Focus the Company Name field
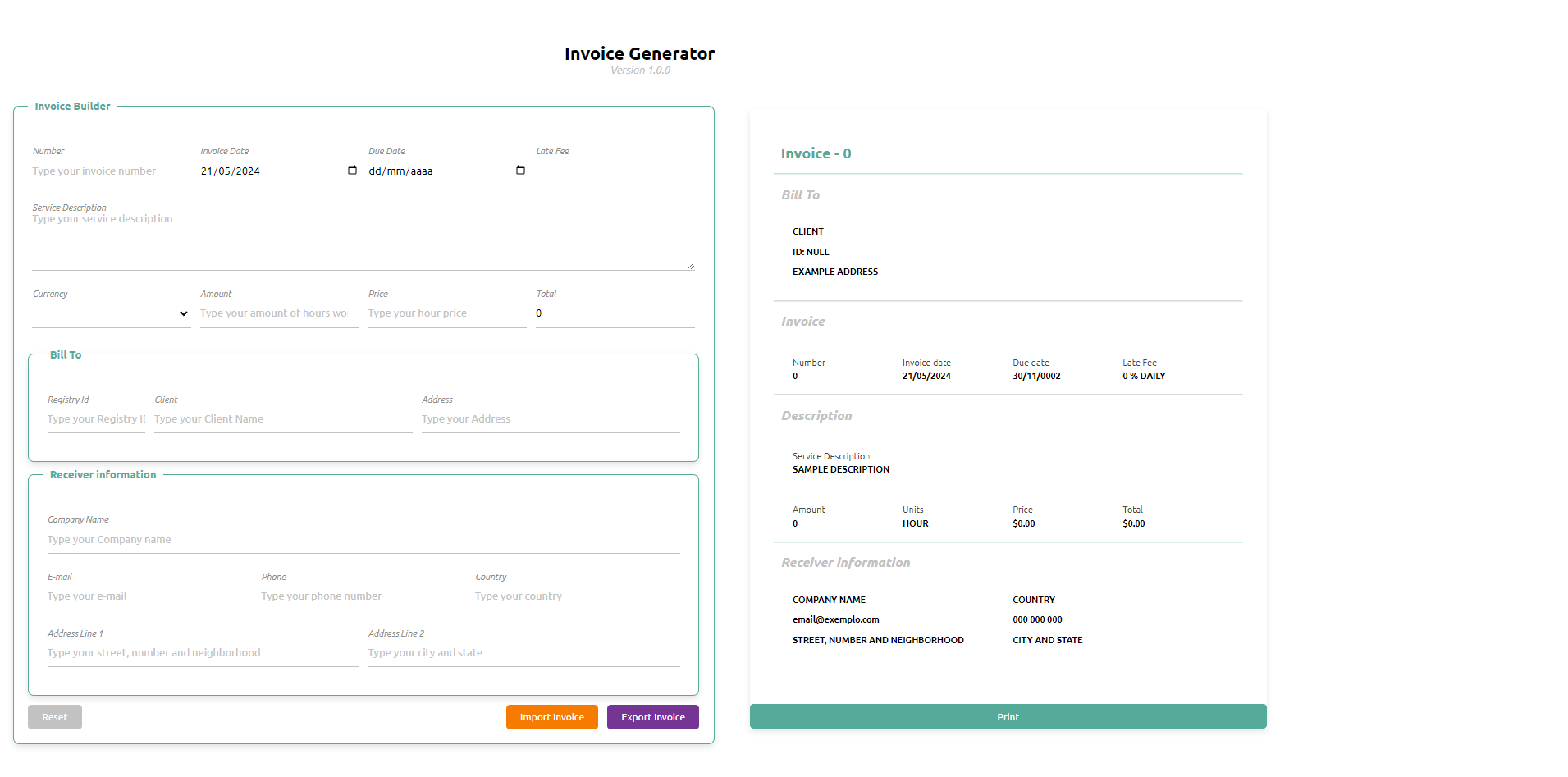Viewport: 1568px width, 777px height. [x=363, y=540]
